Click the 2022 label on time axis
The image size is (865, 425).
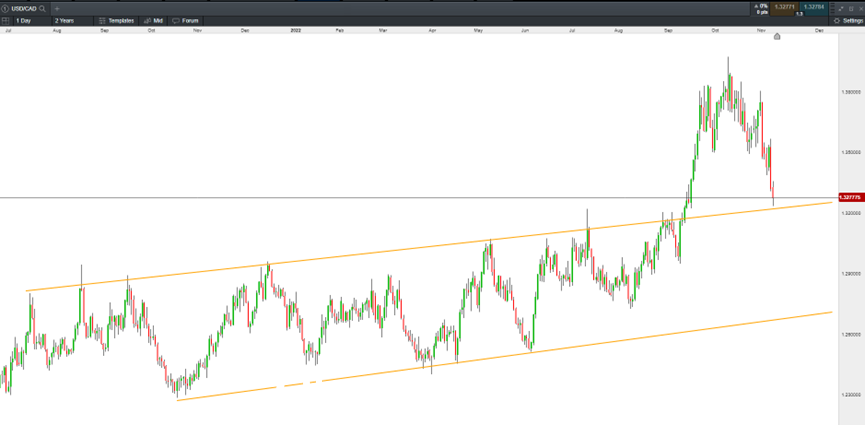point(295,30)
